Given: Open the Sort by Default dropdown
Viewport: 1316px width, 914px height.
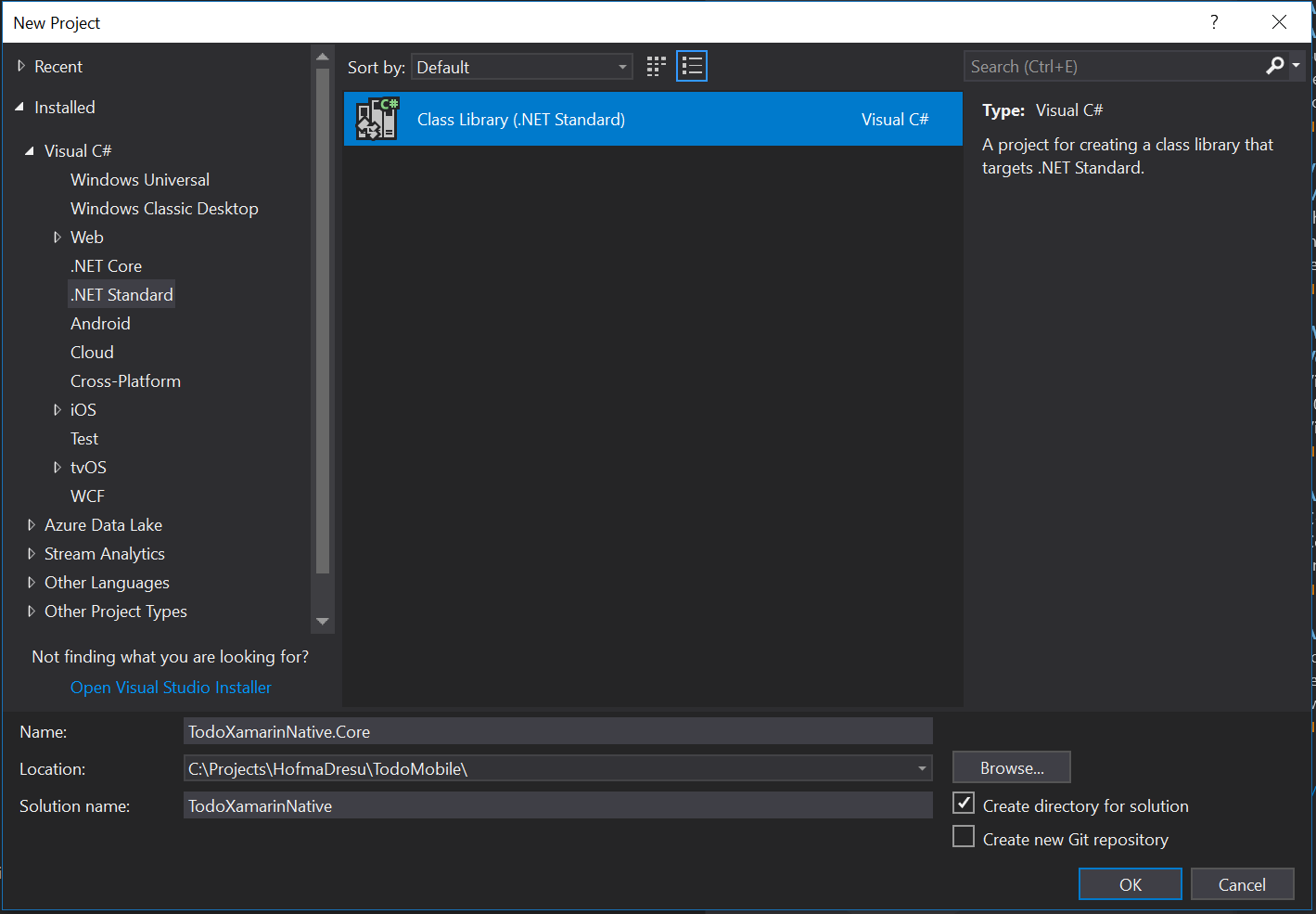Looking at the screenshot, I should click(522, 67).
